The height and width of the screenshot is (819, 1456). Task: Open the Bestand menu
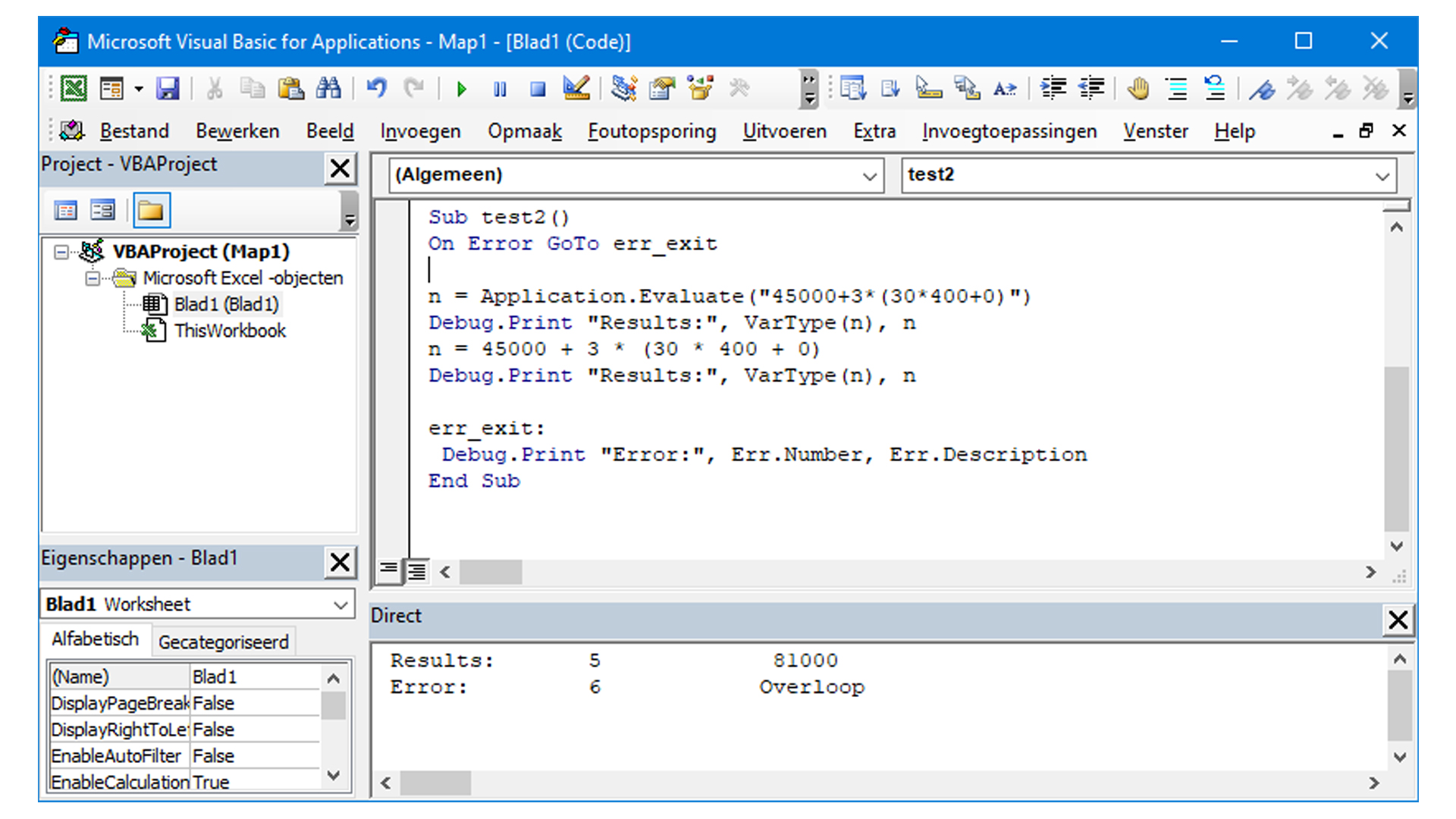(x=134, y=131)
